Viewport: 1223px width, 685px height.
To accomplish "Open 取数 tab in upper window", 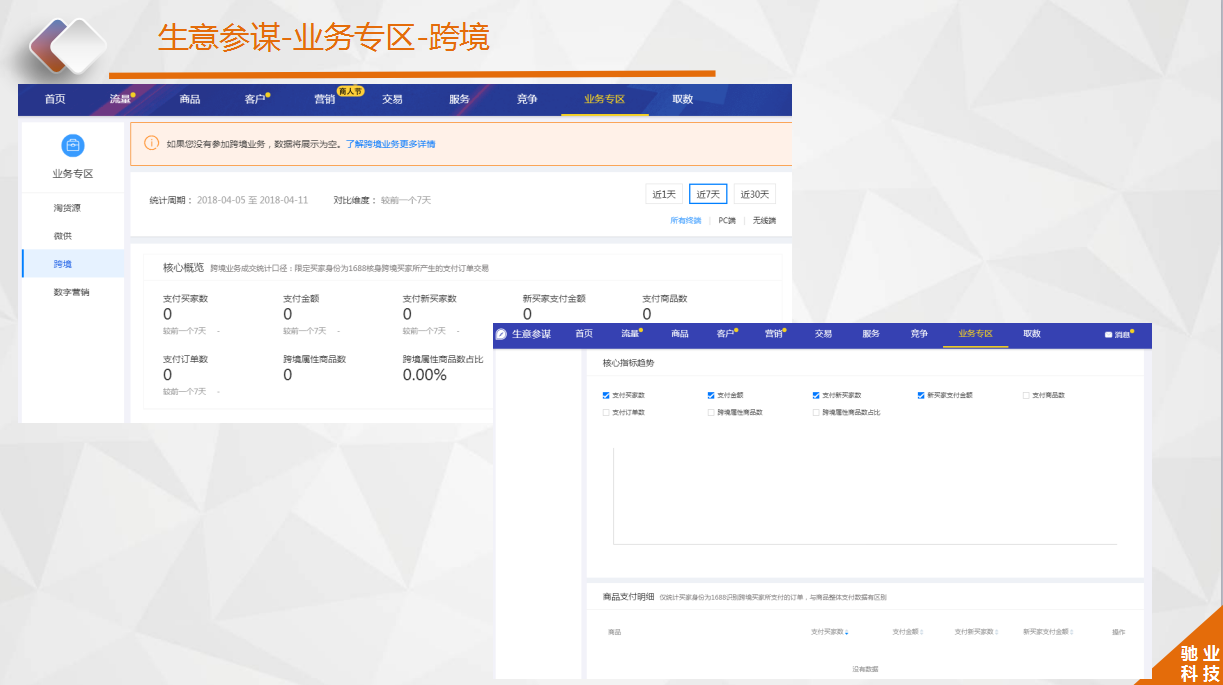I will 683,99.
